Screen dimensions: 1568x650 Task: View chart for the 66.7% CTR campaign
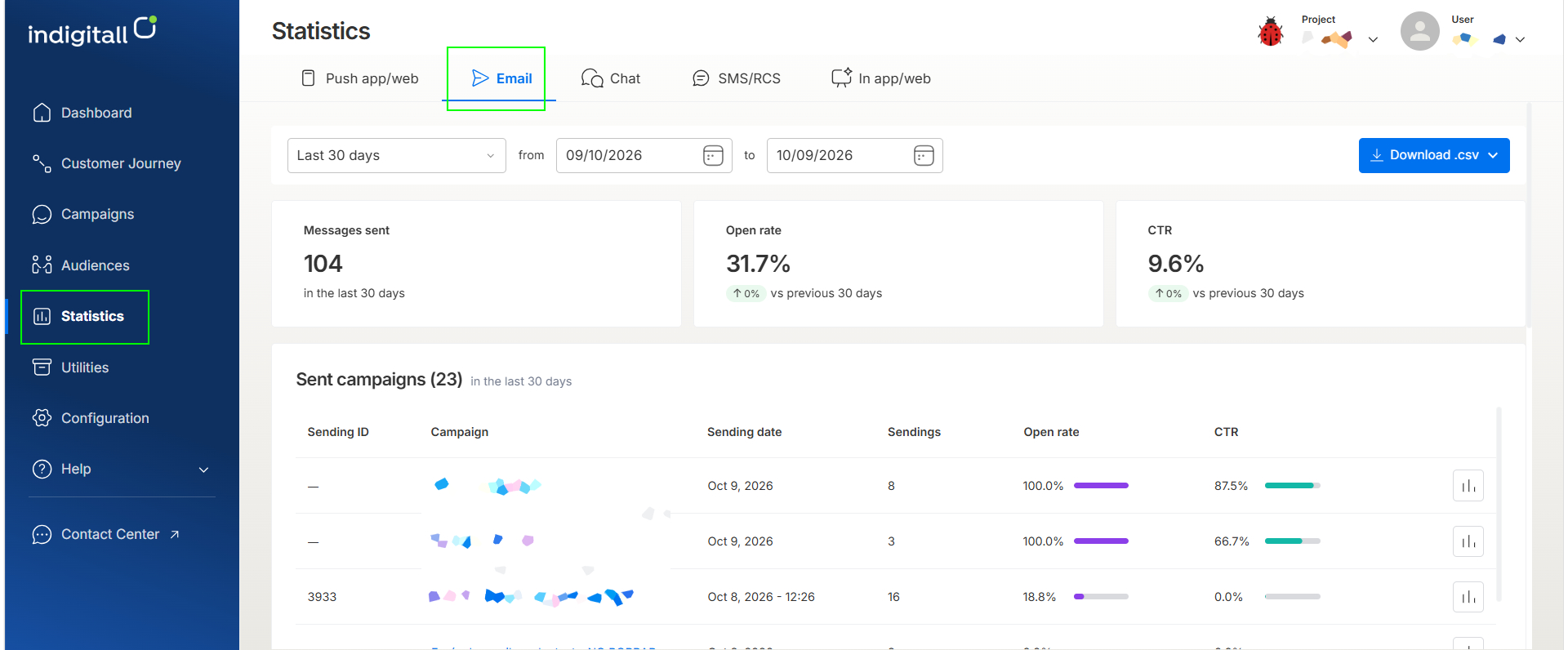coord(1468,541)
